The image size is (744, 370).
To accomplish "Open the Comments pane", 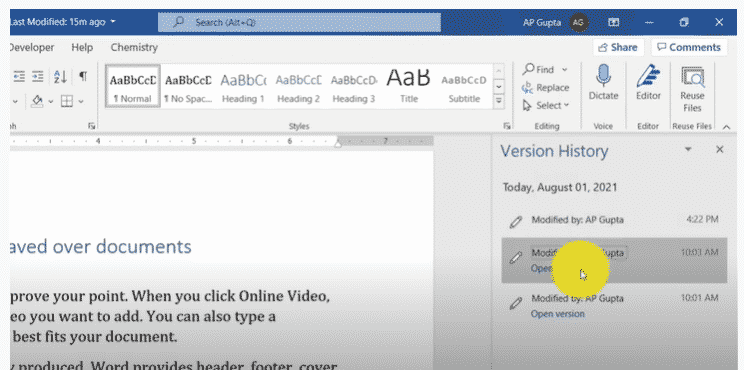I will pyautogui.click(x=689, y=47).
